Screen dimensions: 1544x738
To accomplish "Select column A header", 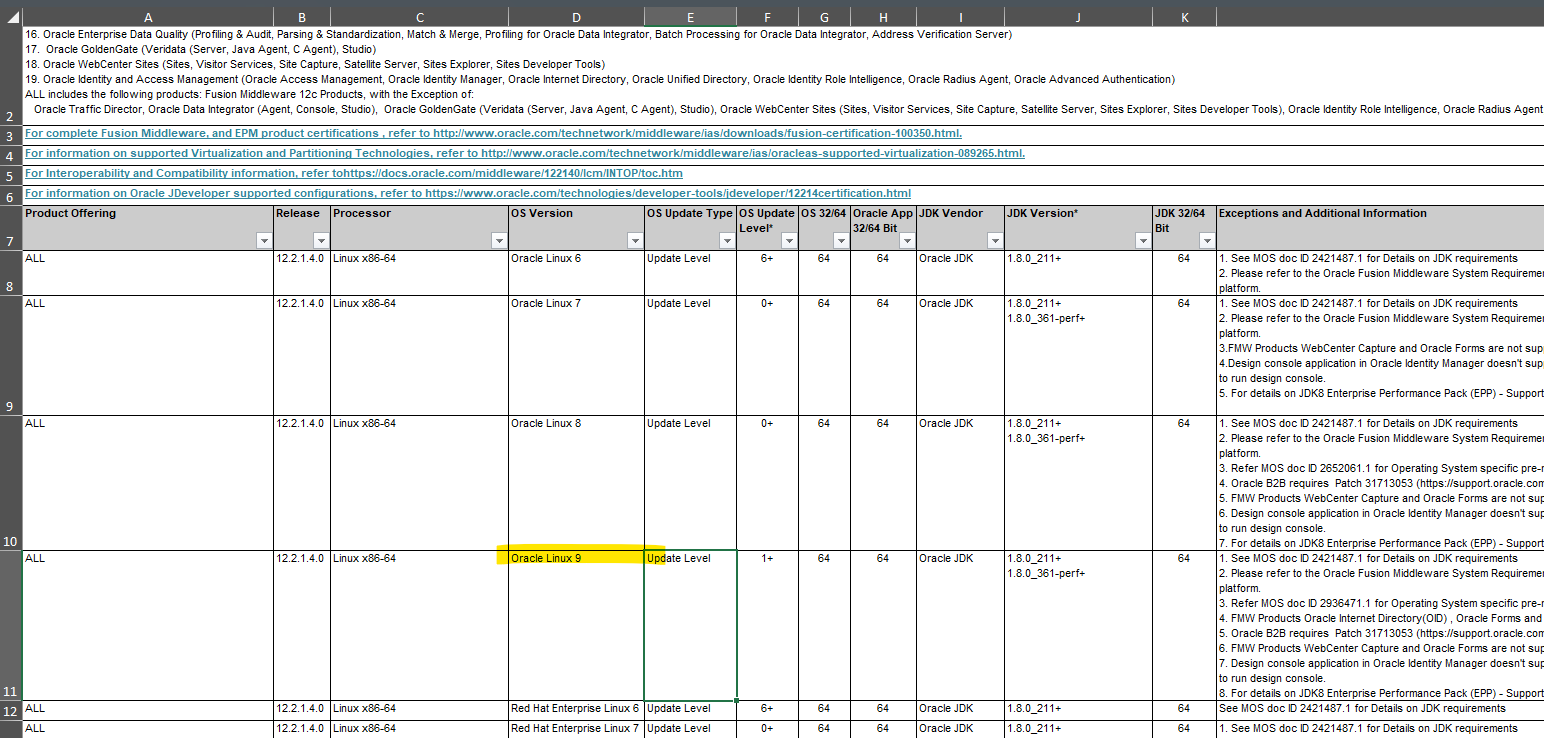I will (148, 17).
